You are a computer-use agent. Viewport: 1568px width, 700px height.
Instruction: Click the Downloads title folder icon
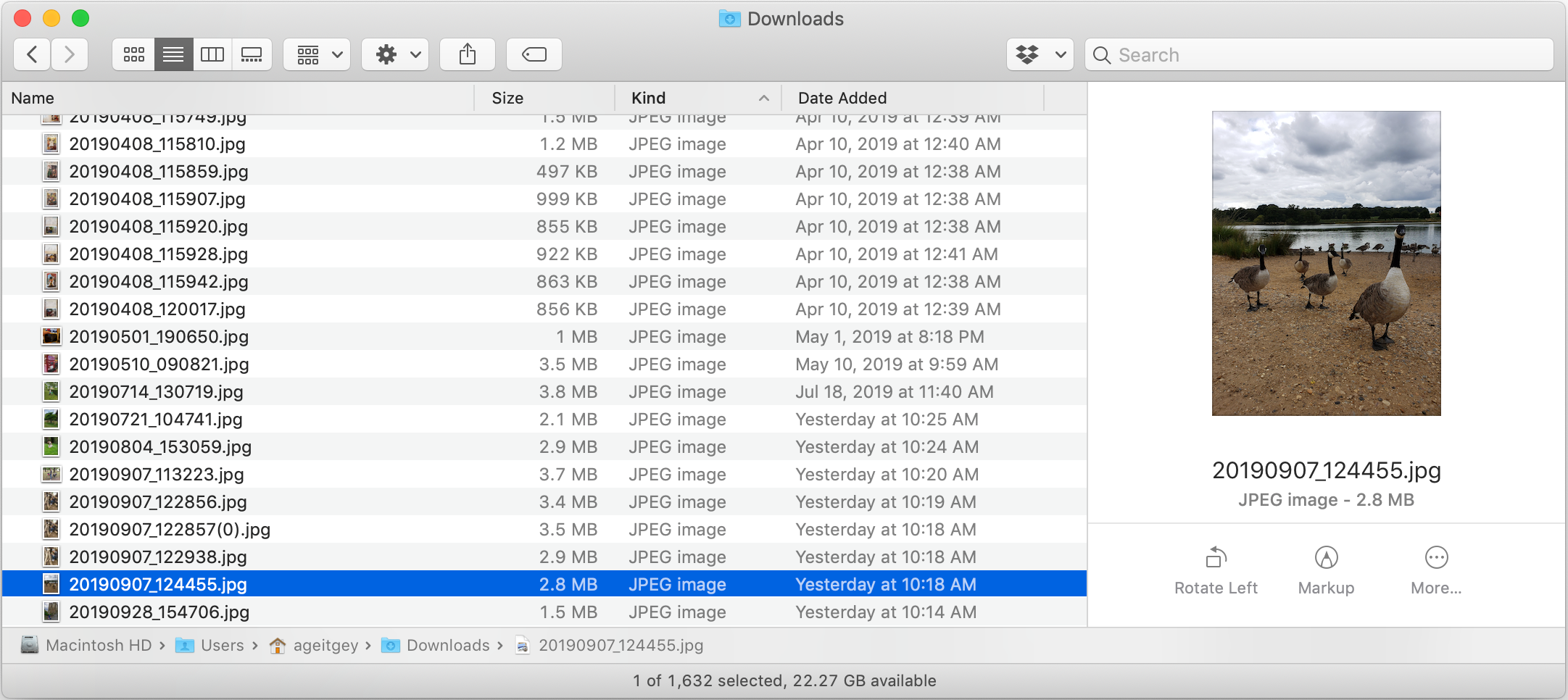point(729,19)
